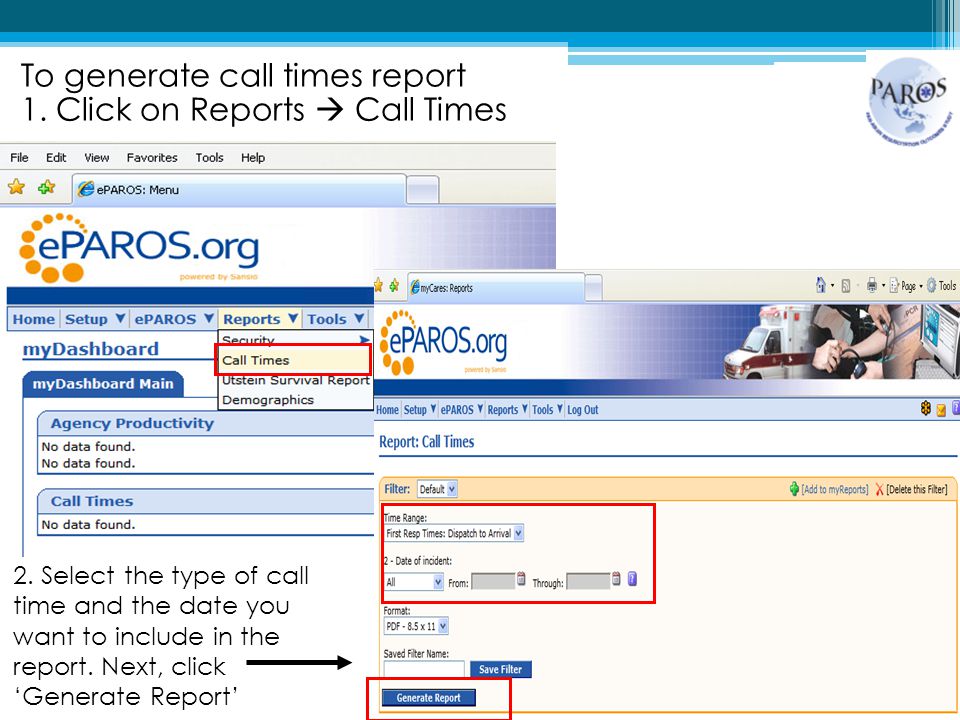Open the Security submenu in Reports dropdown
The image size is (960, 720).
click(295, 340)
